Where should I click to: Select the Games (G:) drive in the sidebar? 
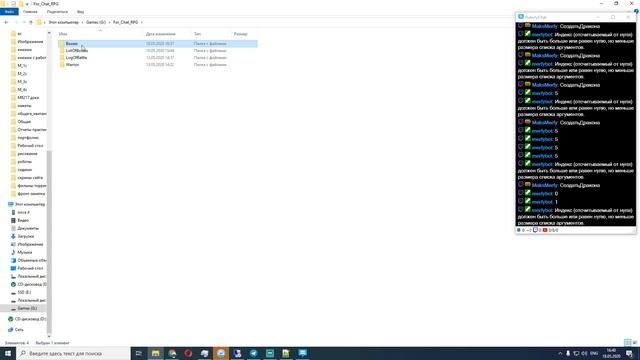tap(27, 308)
